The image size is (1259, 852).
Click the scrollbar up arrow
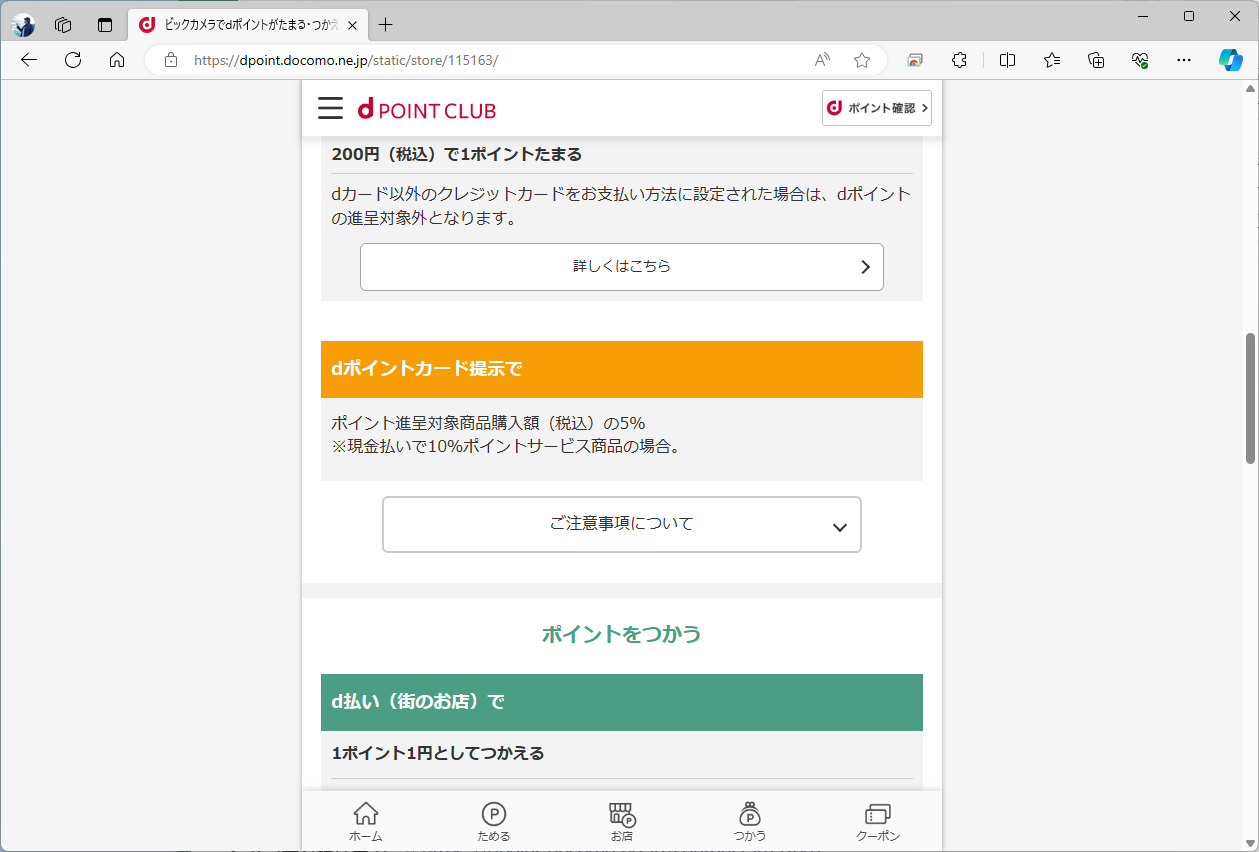(x=1250, y=89)
